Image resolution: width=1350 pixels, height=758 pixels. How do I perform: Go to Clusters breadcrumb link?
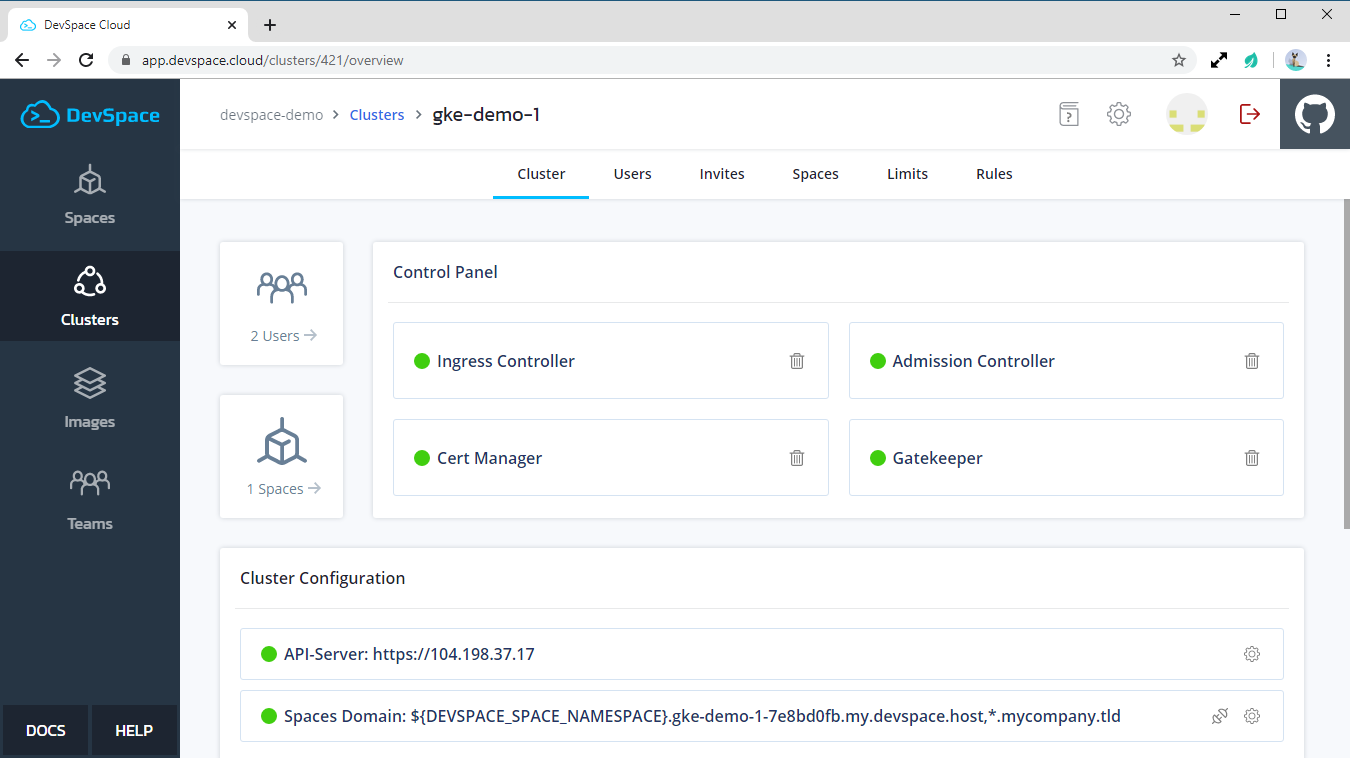377,115
